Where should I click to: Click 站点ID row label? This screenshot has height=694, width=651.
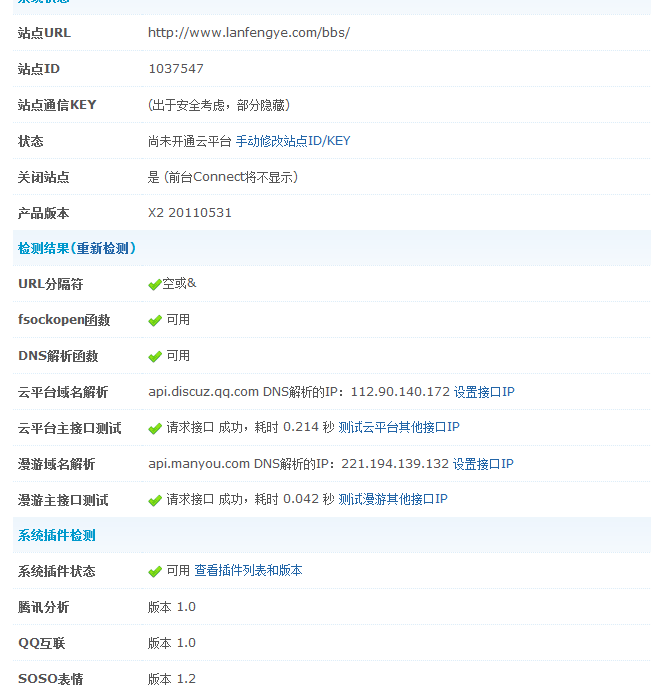coord(39,69)
